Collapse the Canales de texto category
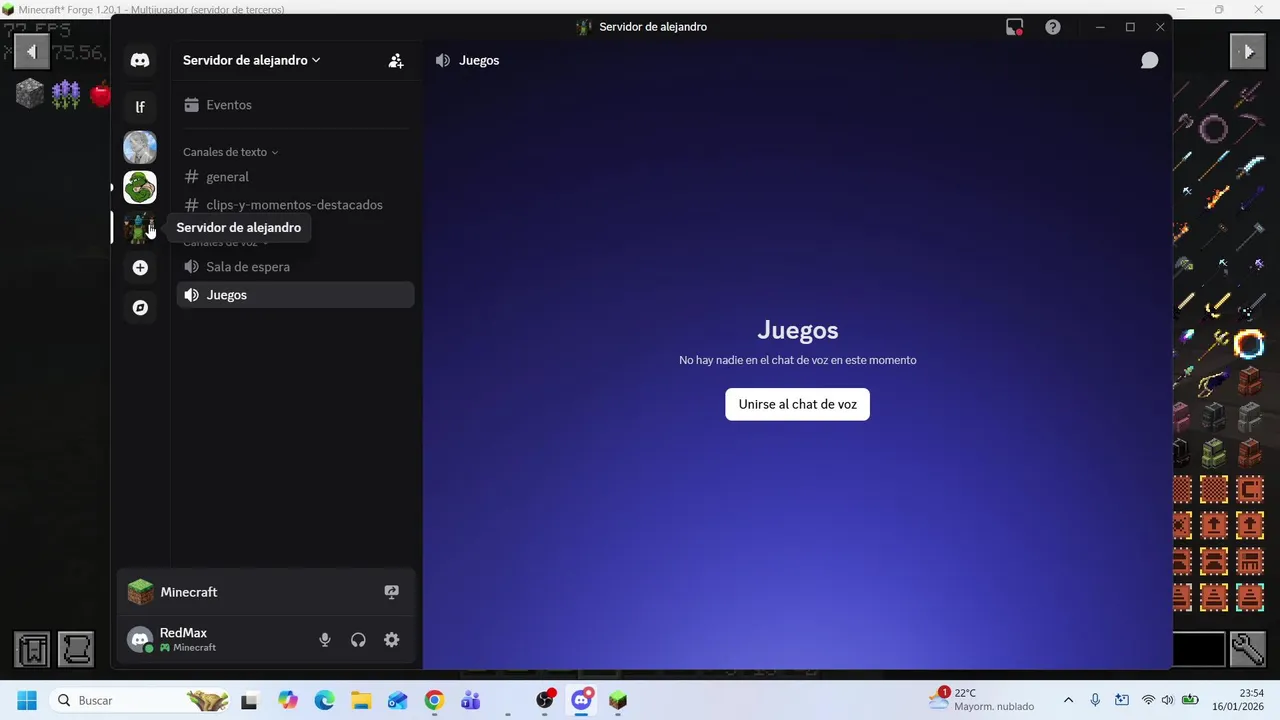Viewport: 1280px width, 720px height. click(x=230, y=152)
